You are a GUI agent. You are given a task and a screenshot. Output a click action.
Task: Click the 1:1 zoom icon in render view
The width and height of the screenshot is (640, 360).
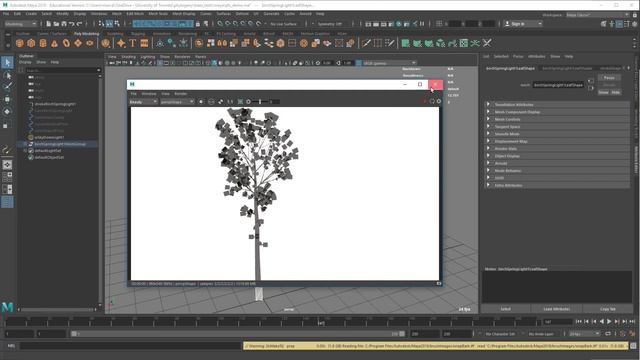click(x=230, y=102)
